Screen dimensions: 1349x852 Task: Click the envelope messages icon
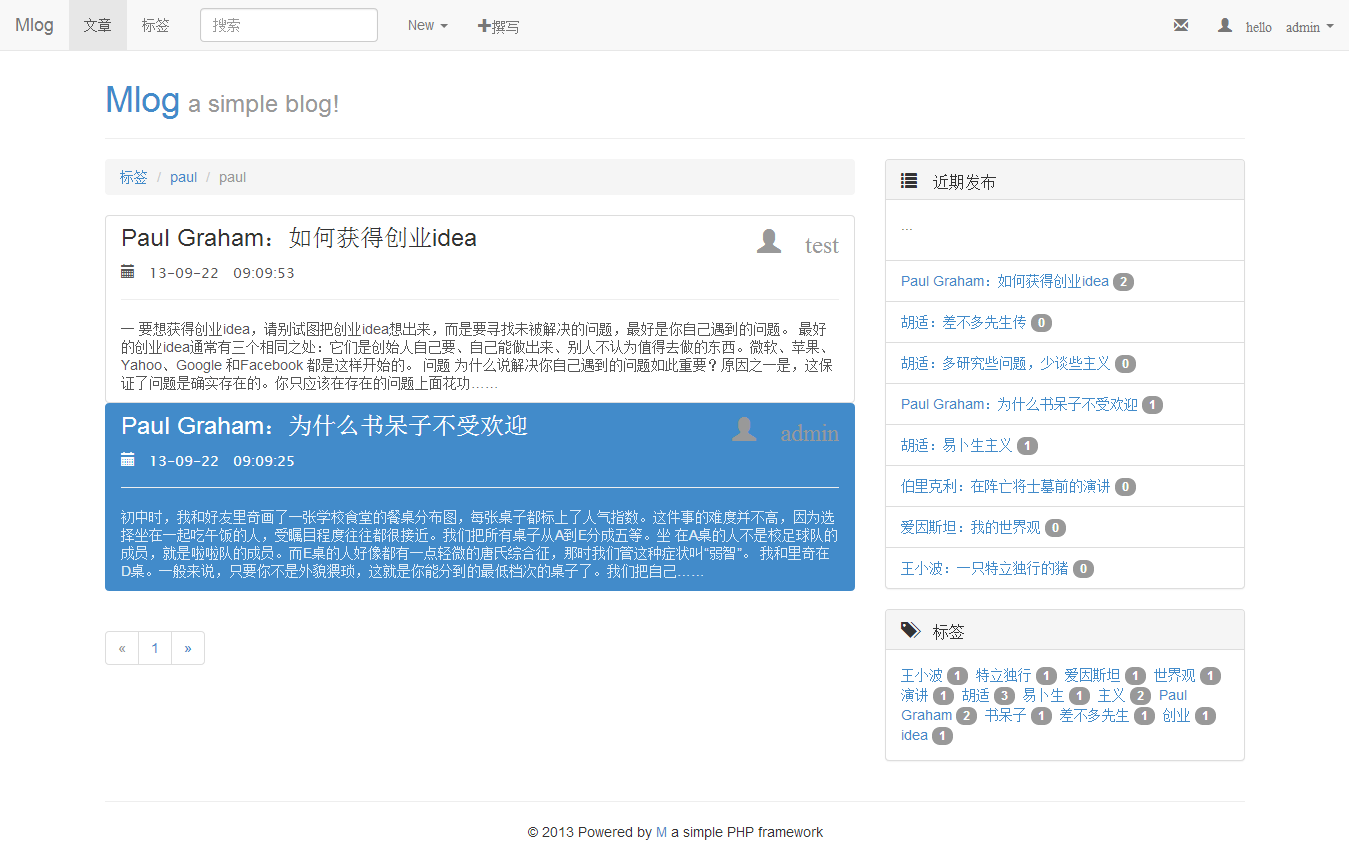tap(1181, 26)
